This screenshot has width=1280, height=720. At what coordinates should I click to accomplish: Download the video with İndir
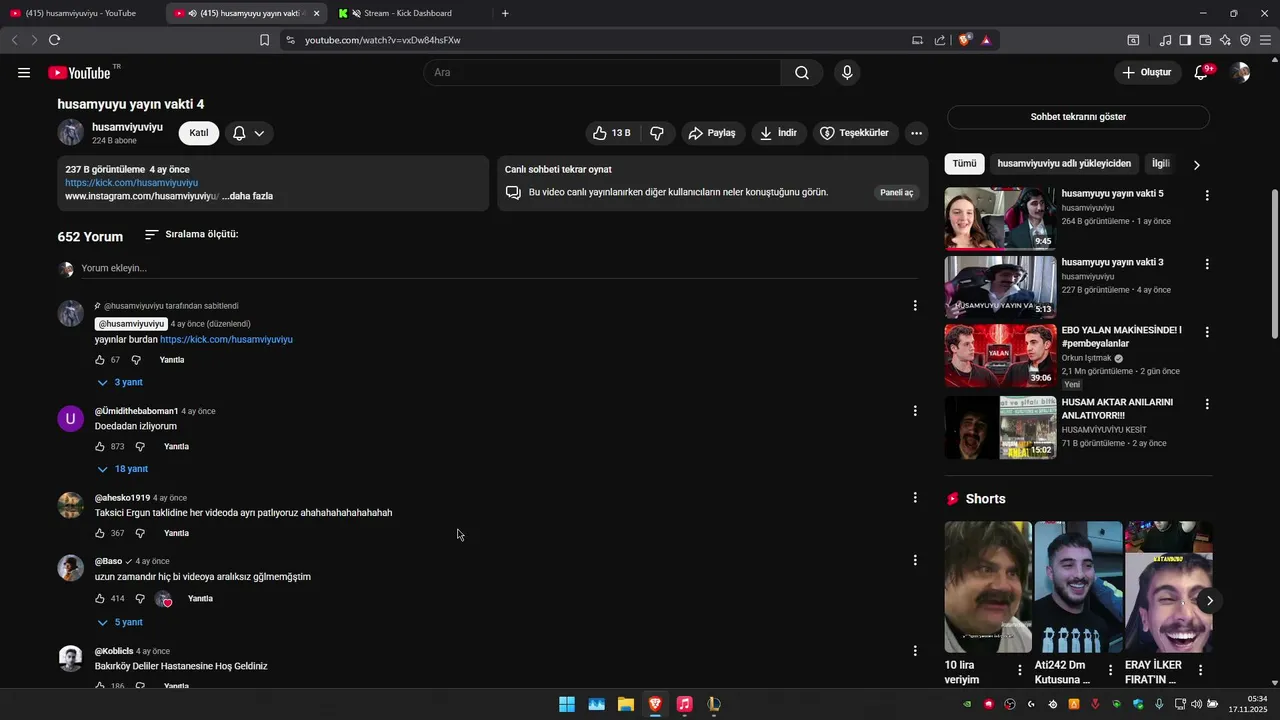[778, 133]
